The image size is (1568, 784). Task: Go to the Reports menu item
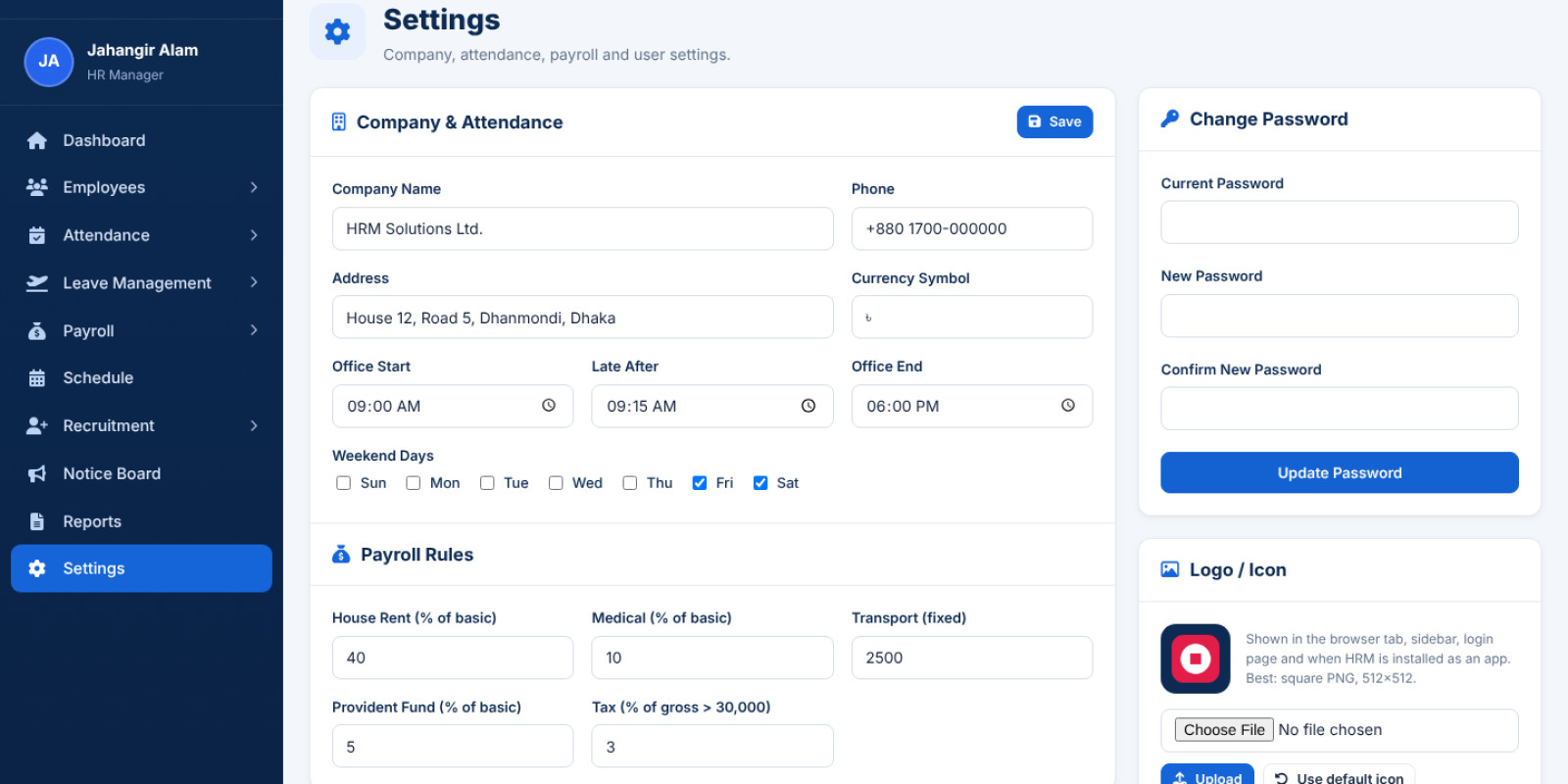click(x=141, y=521)
